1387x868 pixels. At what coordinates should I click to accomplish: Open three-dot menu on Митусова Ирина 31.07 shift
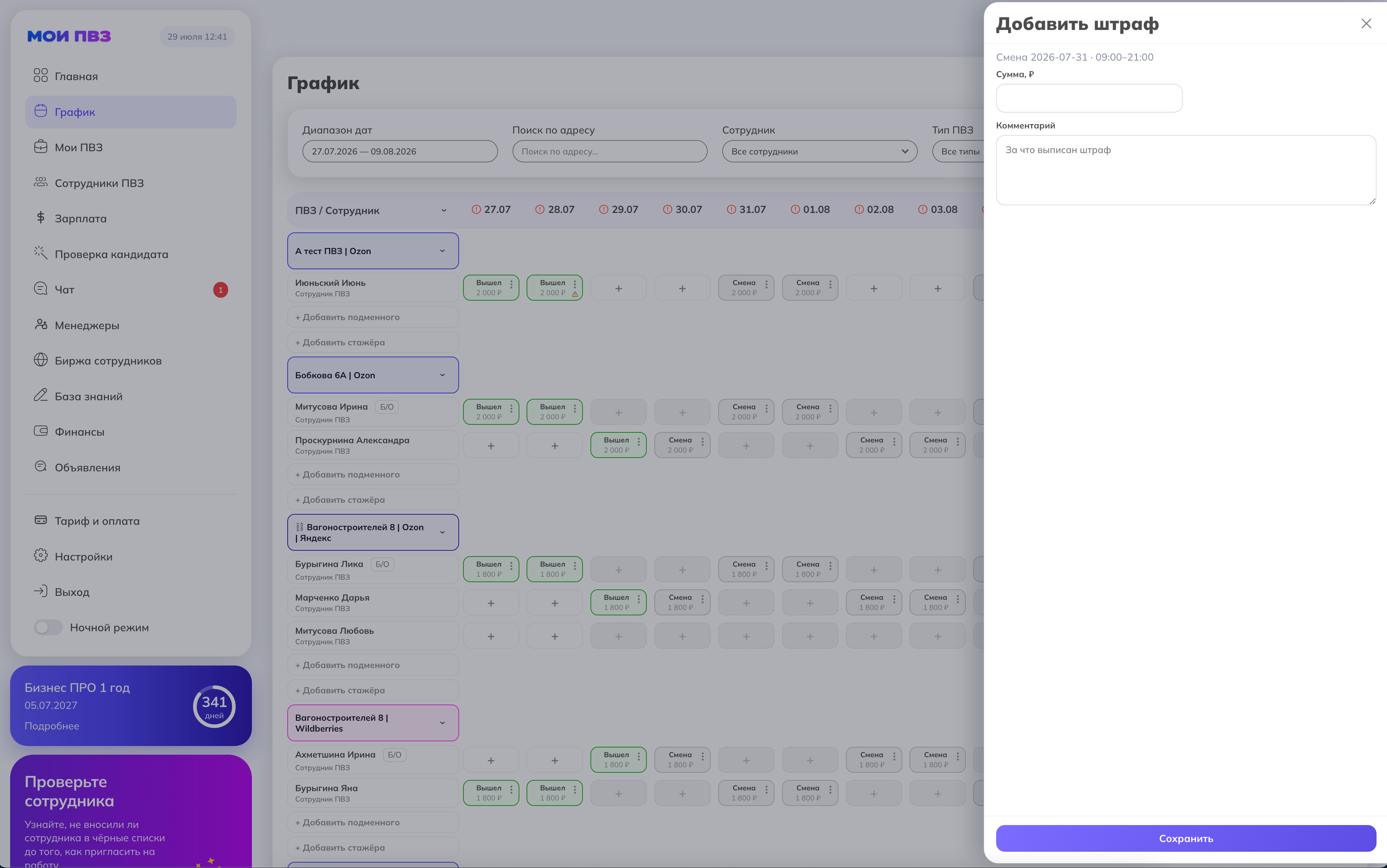[767, 408]
